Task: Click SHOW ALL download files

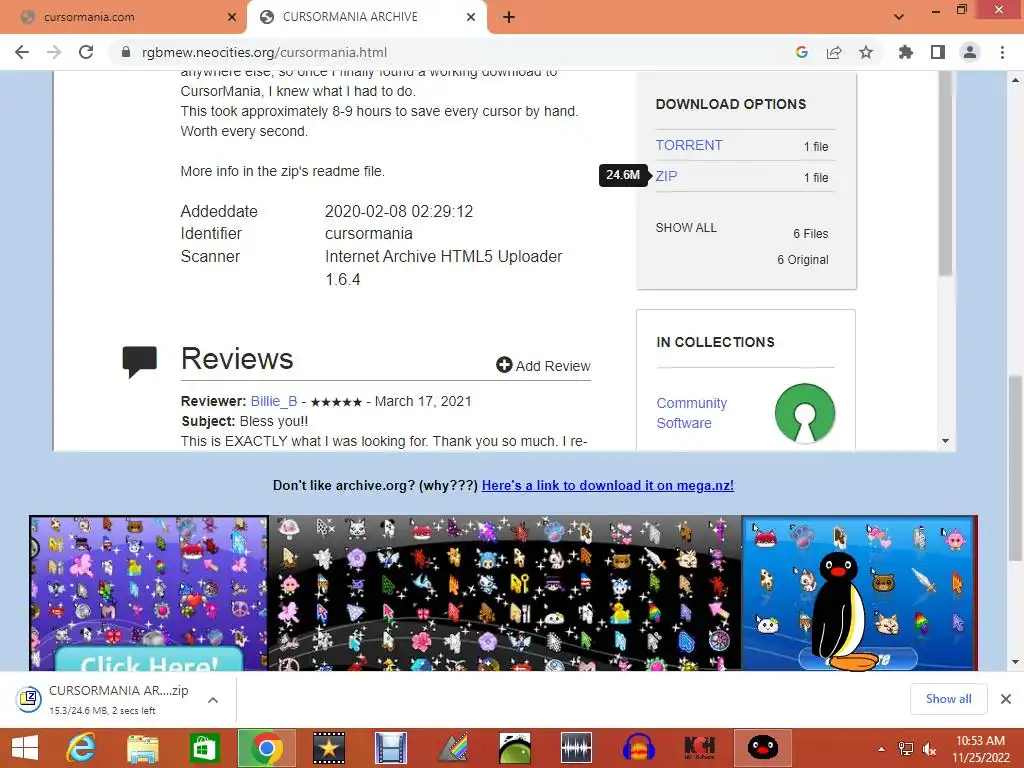Action: (x=686, y=228)
